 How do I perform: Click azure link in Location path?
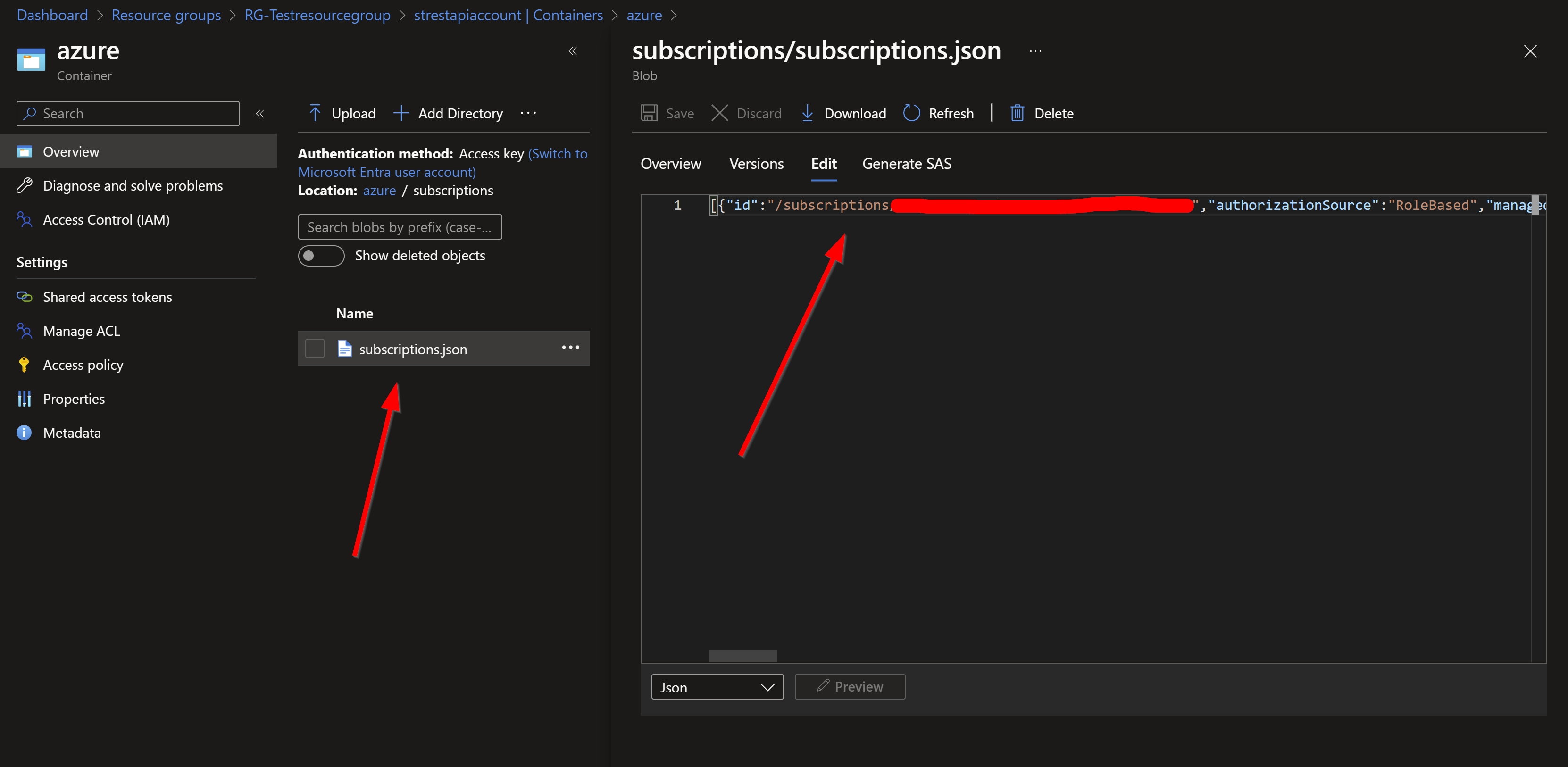379,191
